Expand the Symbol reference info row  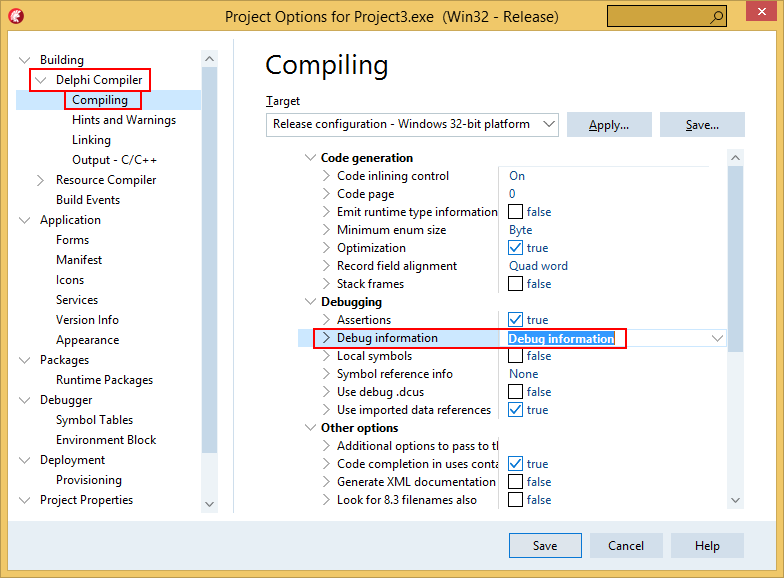[326, 374]
